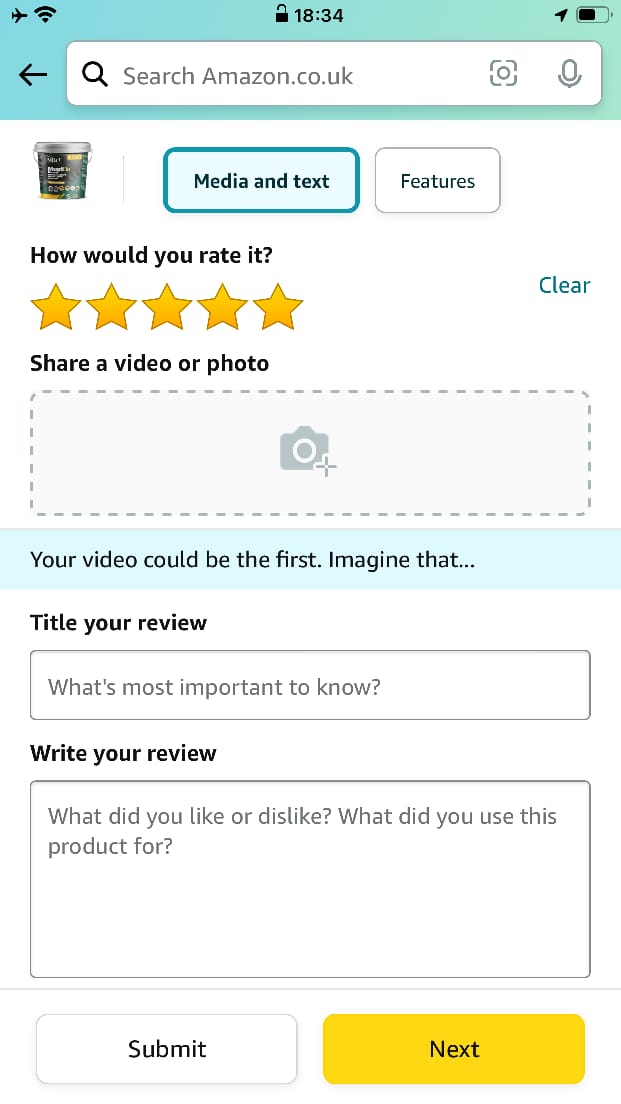Tap the location arrow status icon
The image size is (621, 1104).
561,15
